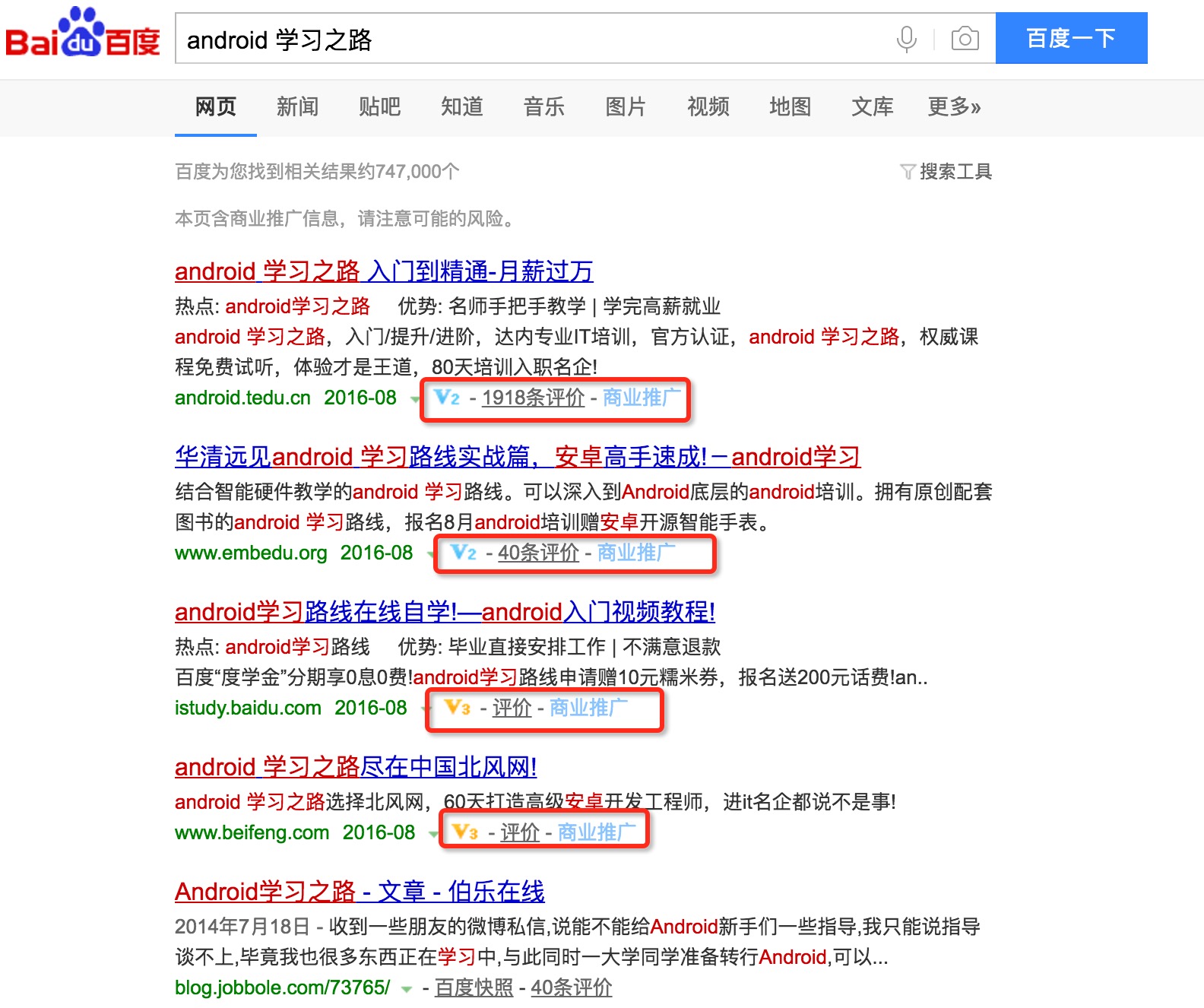Click the 百度一下 search button

tap(1072, 38)
